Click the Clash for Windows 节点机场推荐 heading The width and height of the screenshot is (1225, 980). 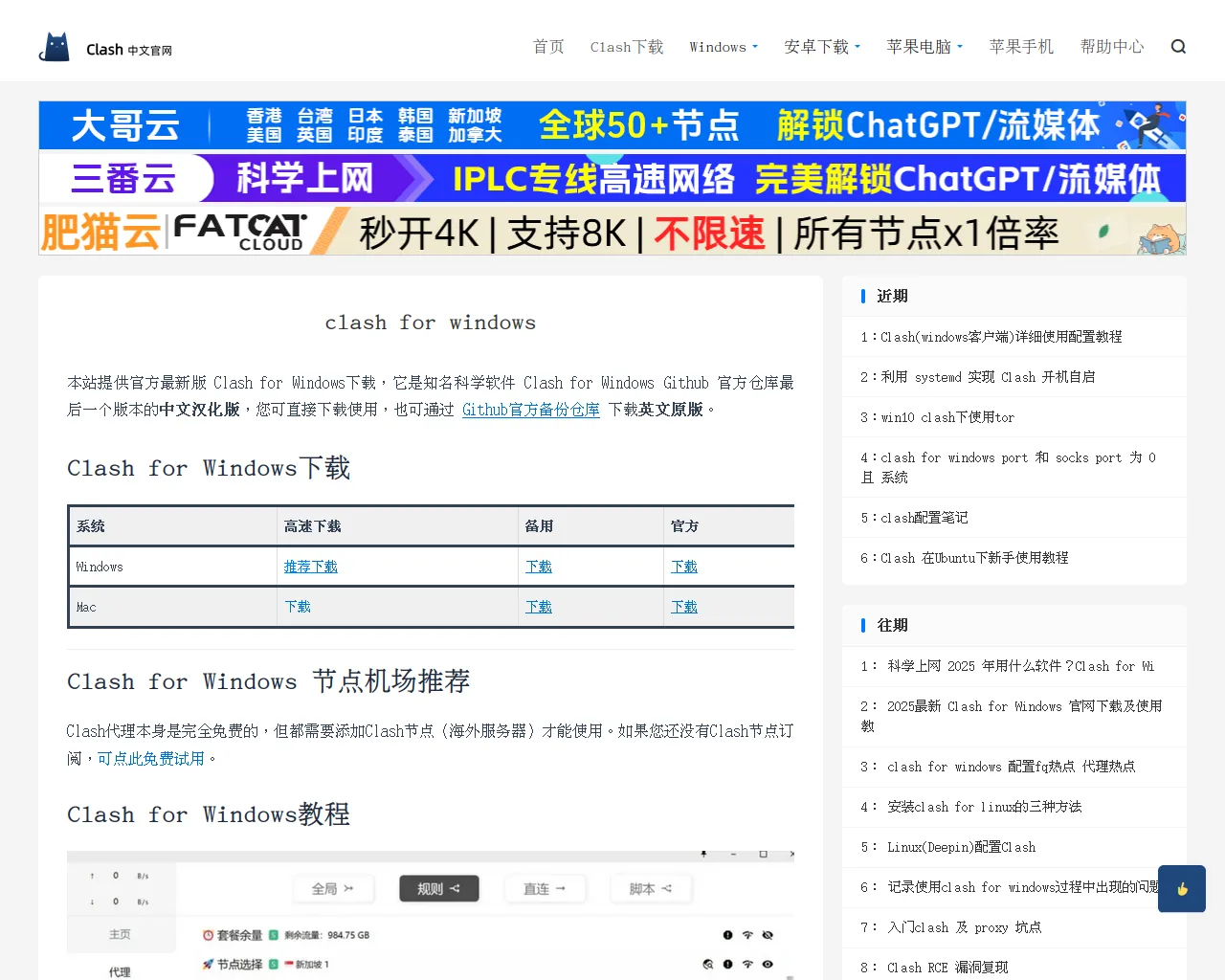pos(268,681)
